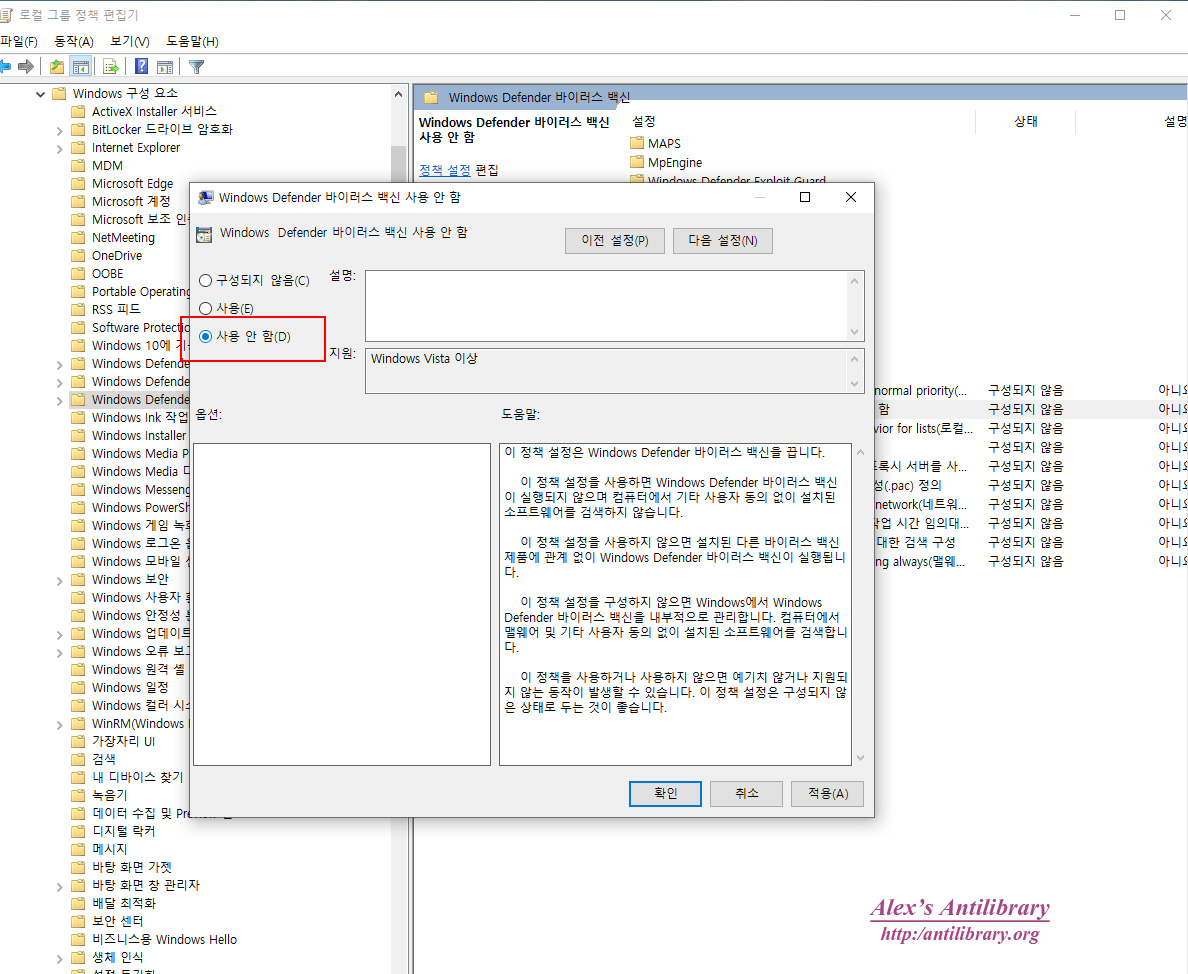Image resolution: width=1188 pixels, height=974 pixels.
Task: Open Help via blue question-mark icon
Action: 142,67
